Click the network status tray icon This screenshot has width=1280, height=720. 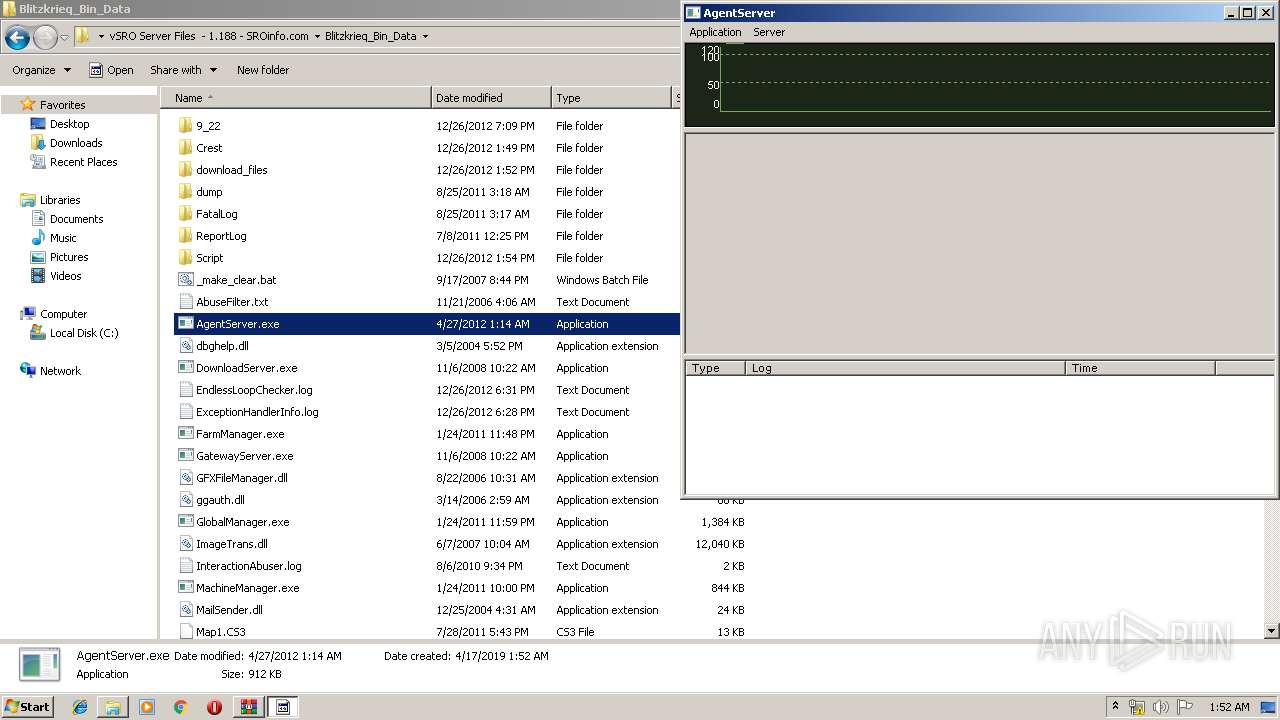(1137, 707)
